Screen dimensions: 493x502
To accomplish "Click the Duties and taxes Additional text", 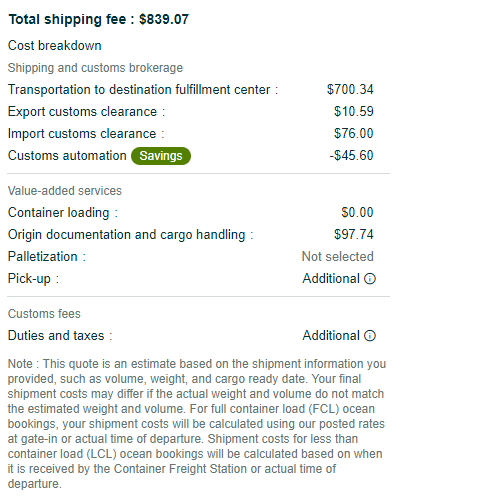I will pos(331,335).
